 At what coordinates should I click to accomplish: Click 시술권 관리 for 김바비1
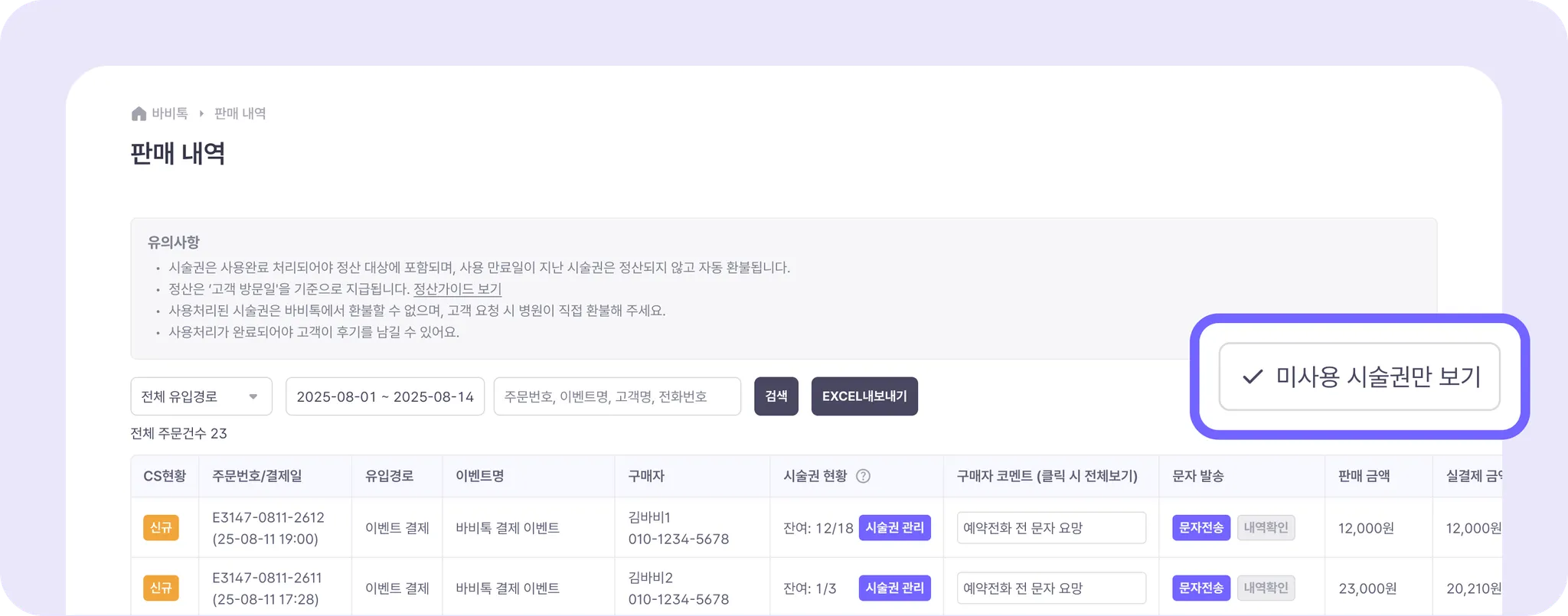(x=895, y=528)
